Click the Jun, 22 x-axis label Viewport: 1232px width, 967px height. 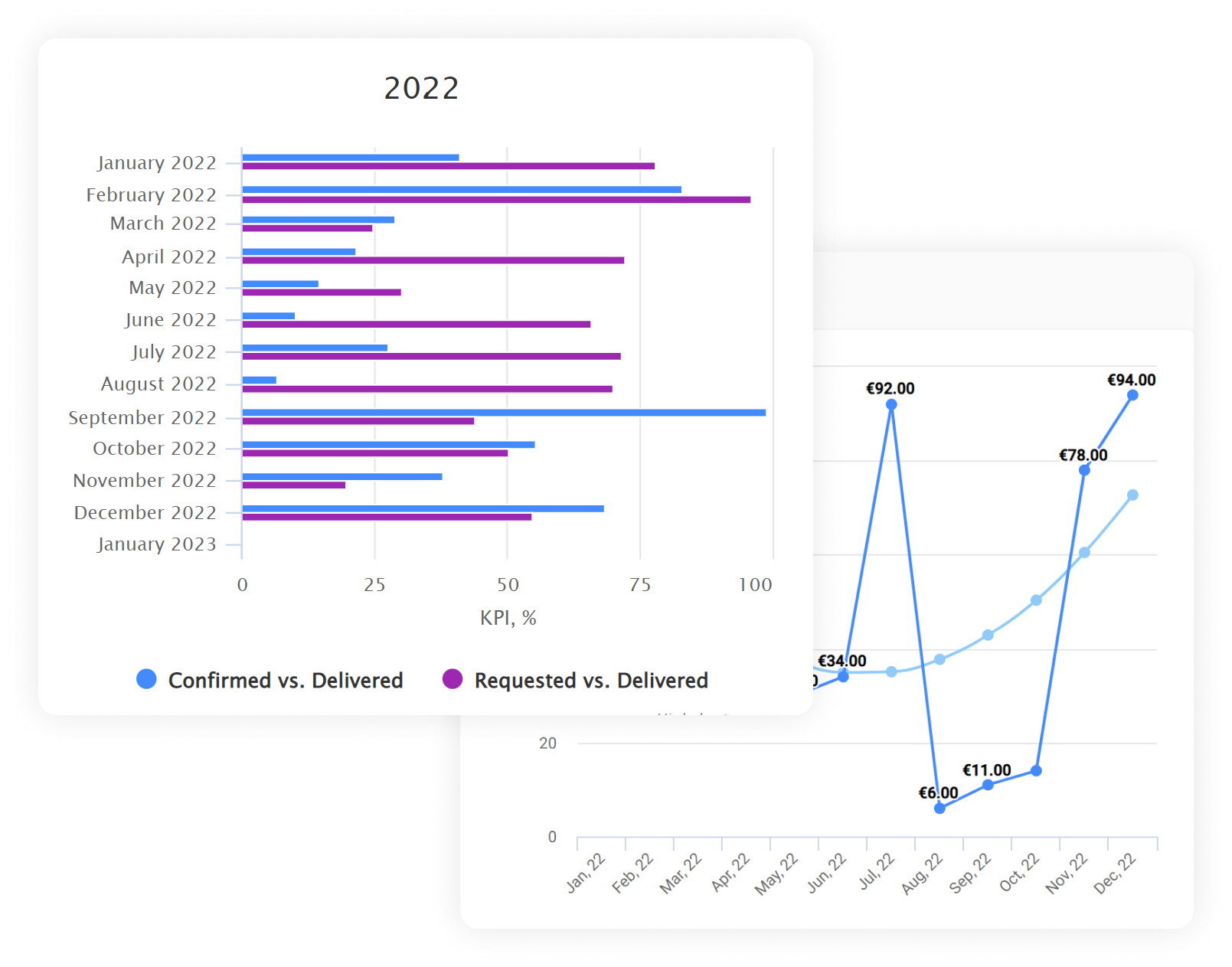pos(827,874)
